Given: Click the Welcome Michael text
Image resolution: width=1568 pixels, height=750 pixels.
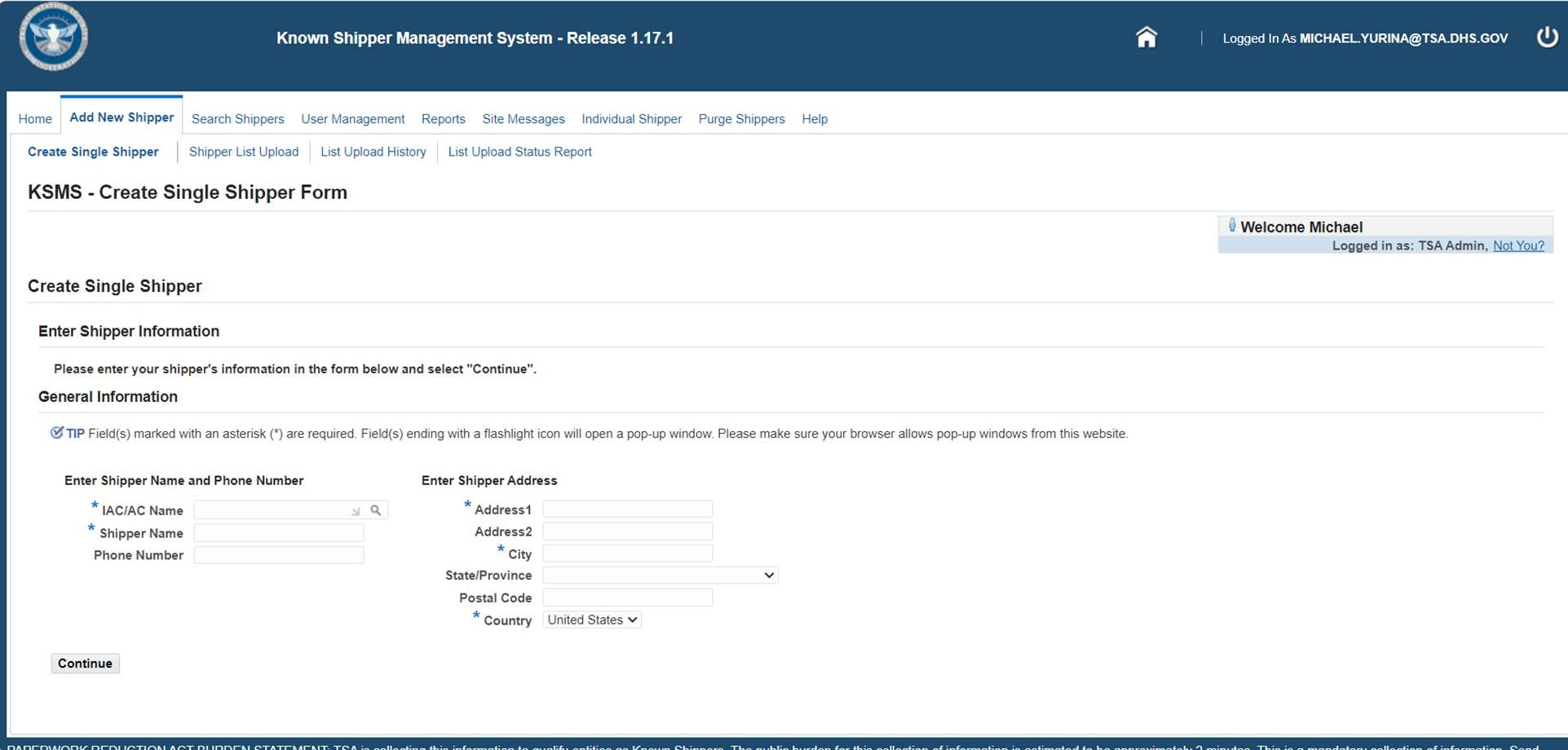Looking at the screenshot, I should pyautogui.click(x=1301, y=227).
